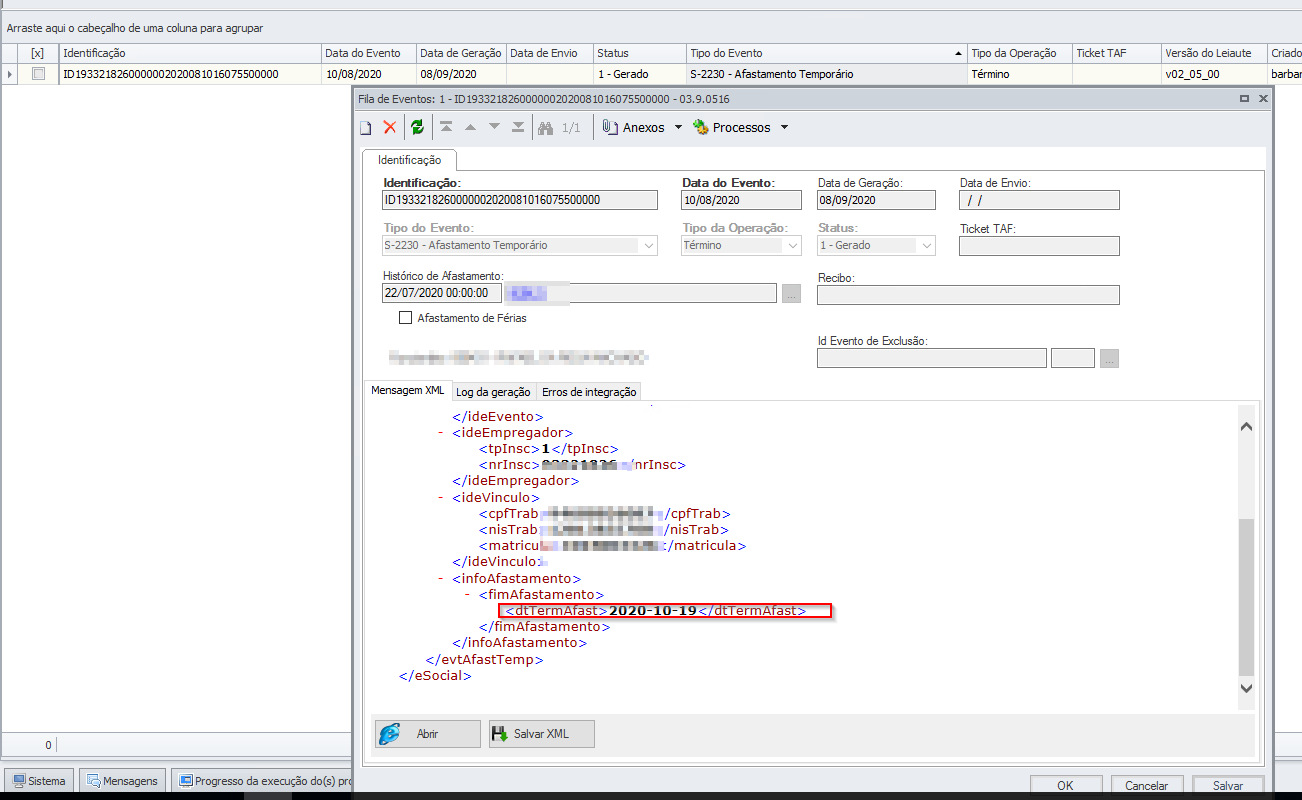1302x800 pixels.
Task: Click the Abrir button
Action: (427, 733)
